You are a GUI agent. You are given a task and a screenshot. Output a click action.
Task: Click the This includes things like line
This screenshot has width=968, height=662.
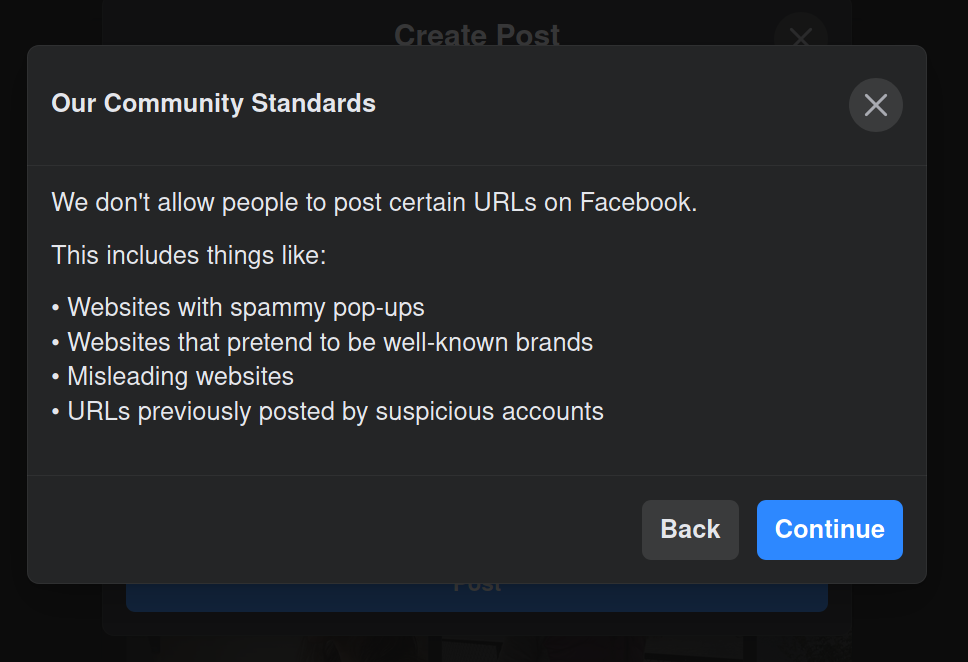[189, 255]
